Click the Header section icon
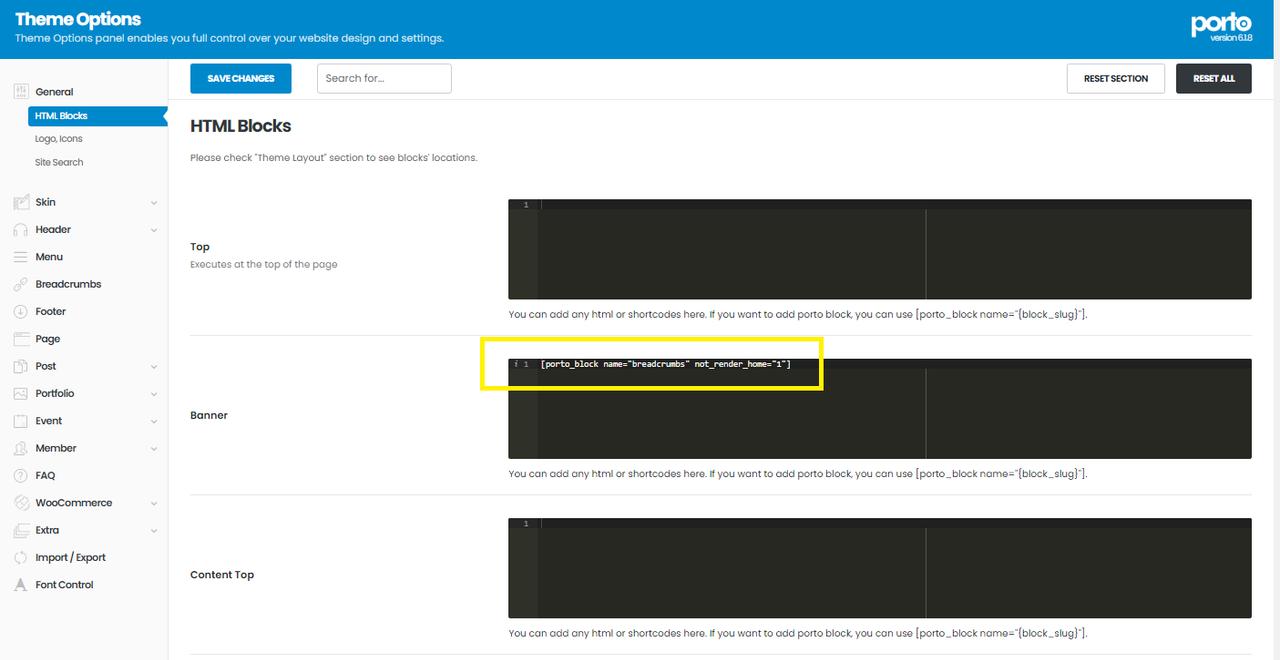Screen dimensions: 1280x660 pyautogui.click(x=21, y=229)
